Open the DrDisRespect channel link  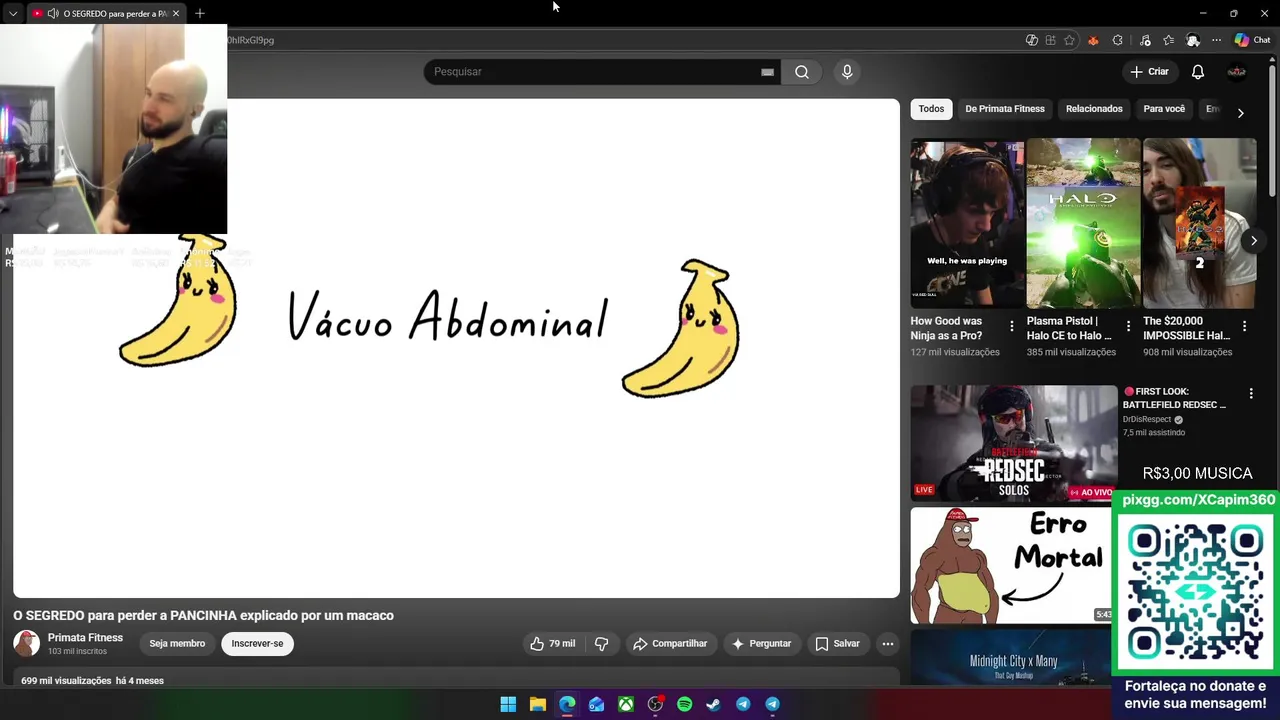(1147, 420)
